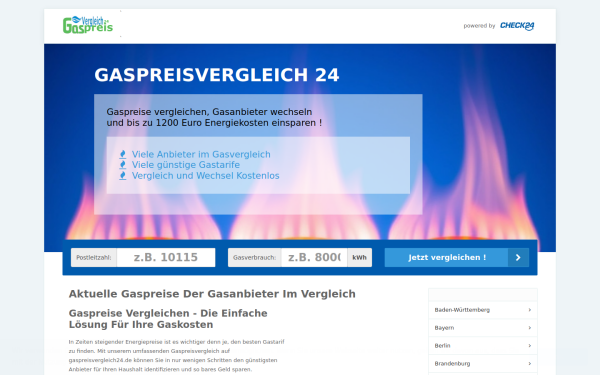Open the Brandenburg region entry
The width and height of the screenshot is (600, 375).
pos(483,364)
